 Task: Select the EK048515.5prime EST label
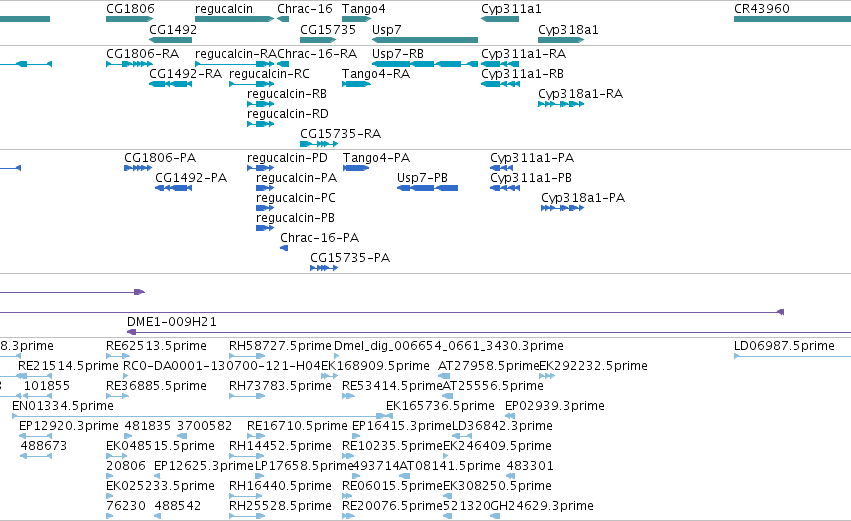161,447
